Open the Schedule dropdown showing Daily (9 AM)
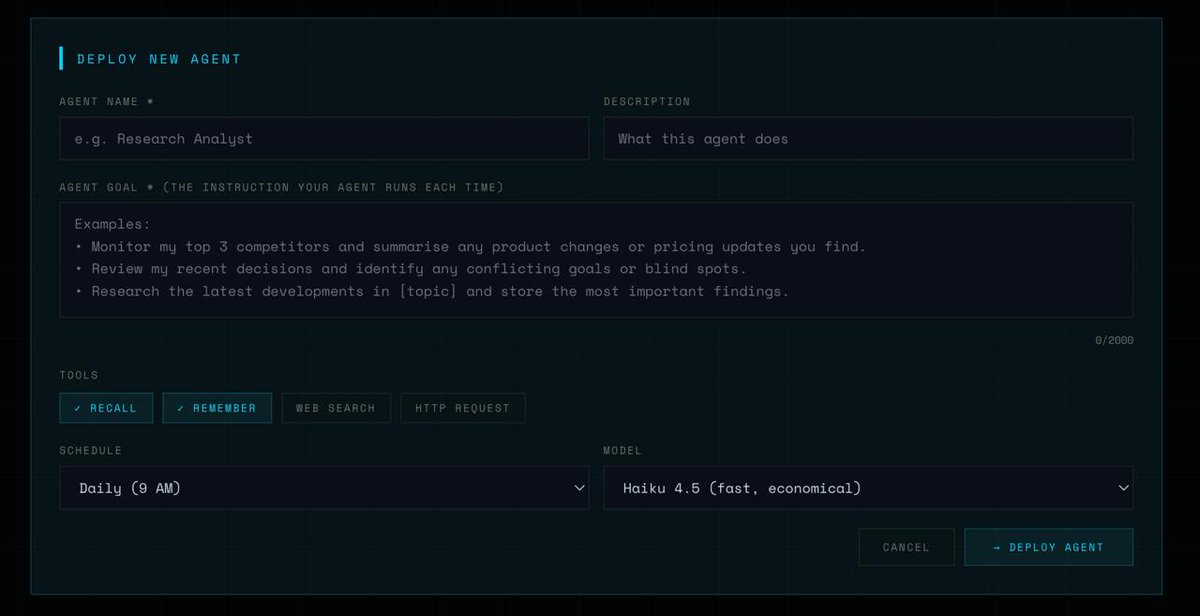Viewport: 1200px width, 616px height. tap(324, 488)
